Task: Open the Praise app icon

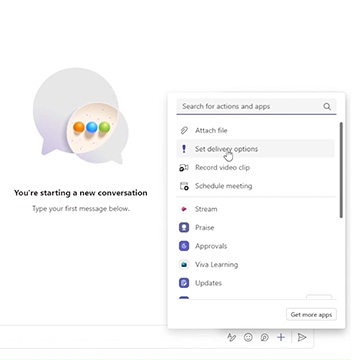Action: coord(184,228)
